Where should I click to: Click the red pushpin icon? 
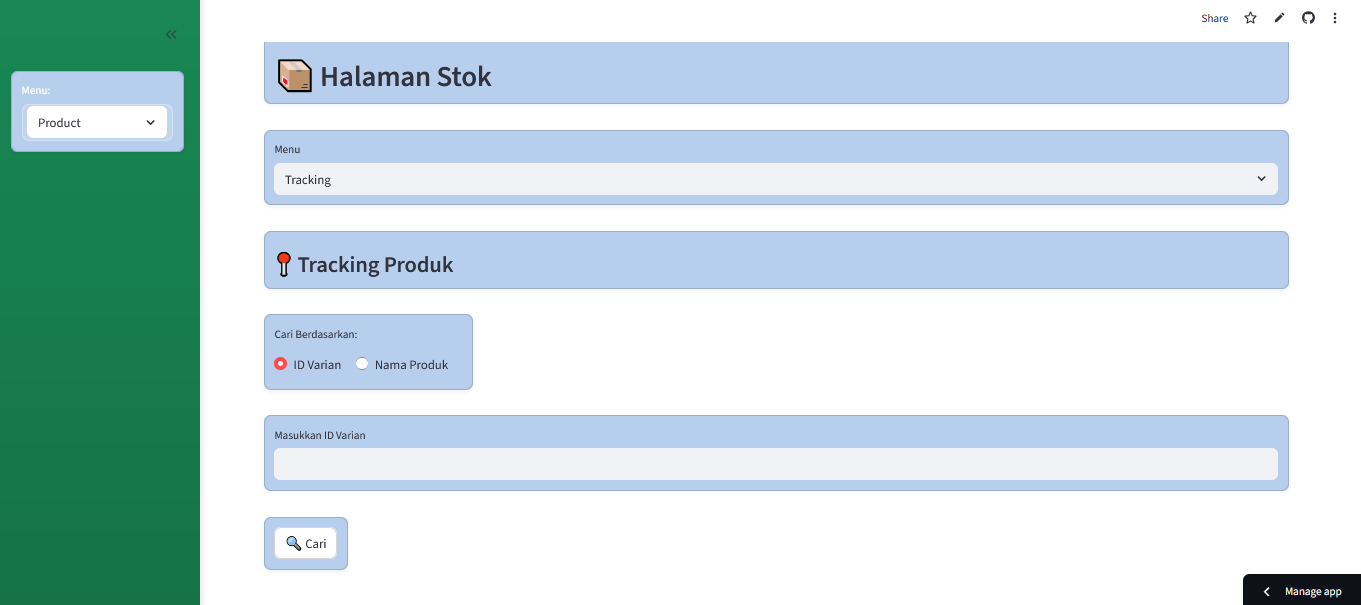point(283,265)
